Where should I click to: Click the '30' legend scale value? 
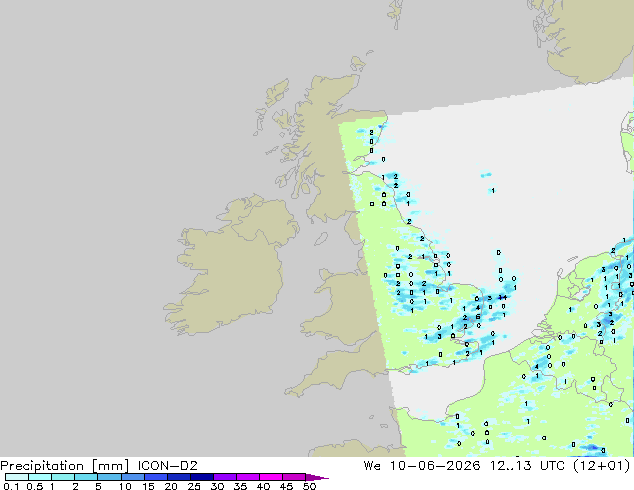click(218, 486)
